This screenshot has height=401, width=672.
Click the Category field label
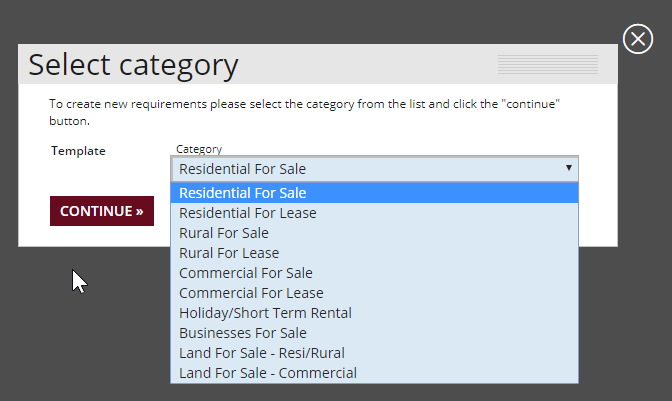coord(199,149)
